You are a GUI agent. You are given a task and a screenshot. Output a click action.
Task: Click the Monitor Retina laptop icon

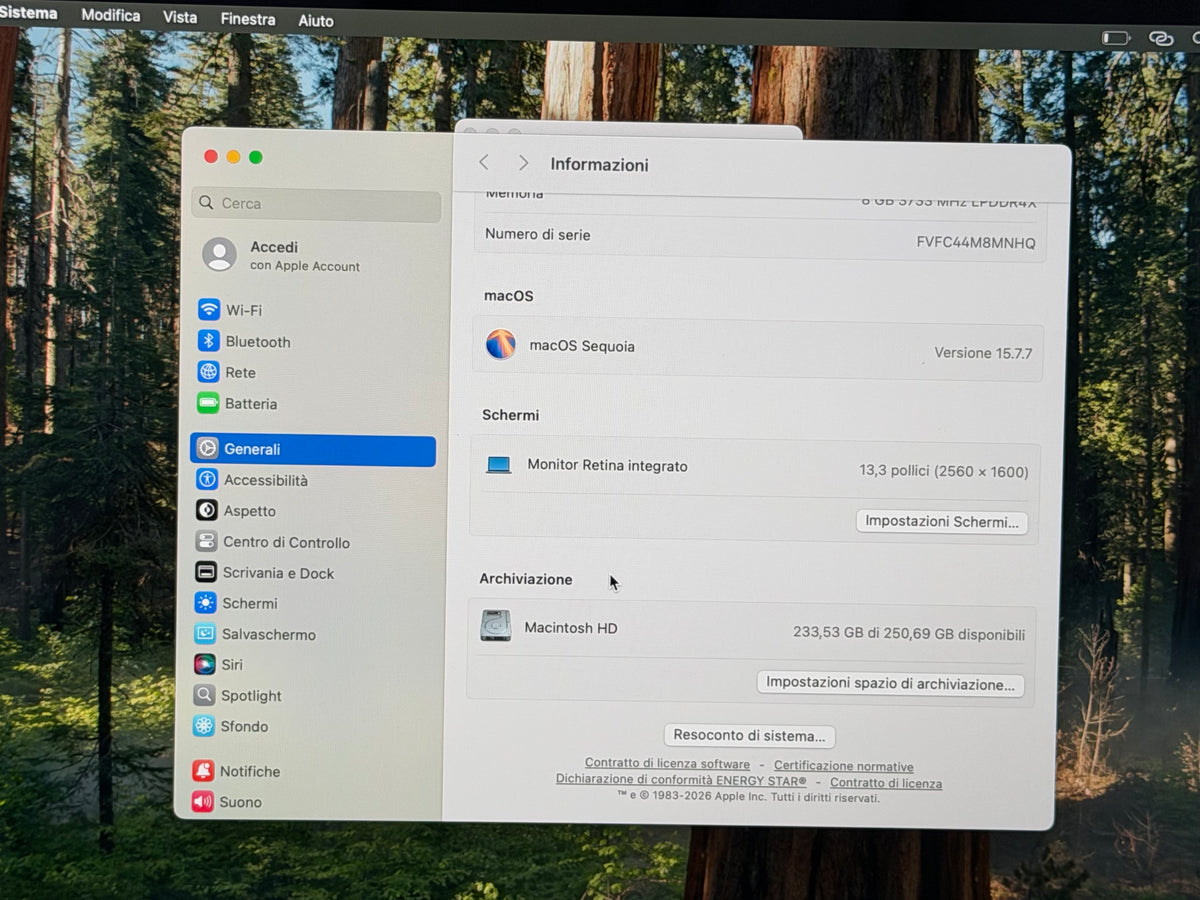498,465
